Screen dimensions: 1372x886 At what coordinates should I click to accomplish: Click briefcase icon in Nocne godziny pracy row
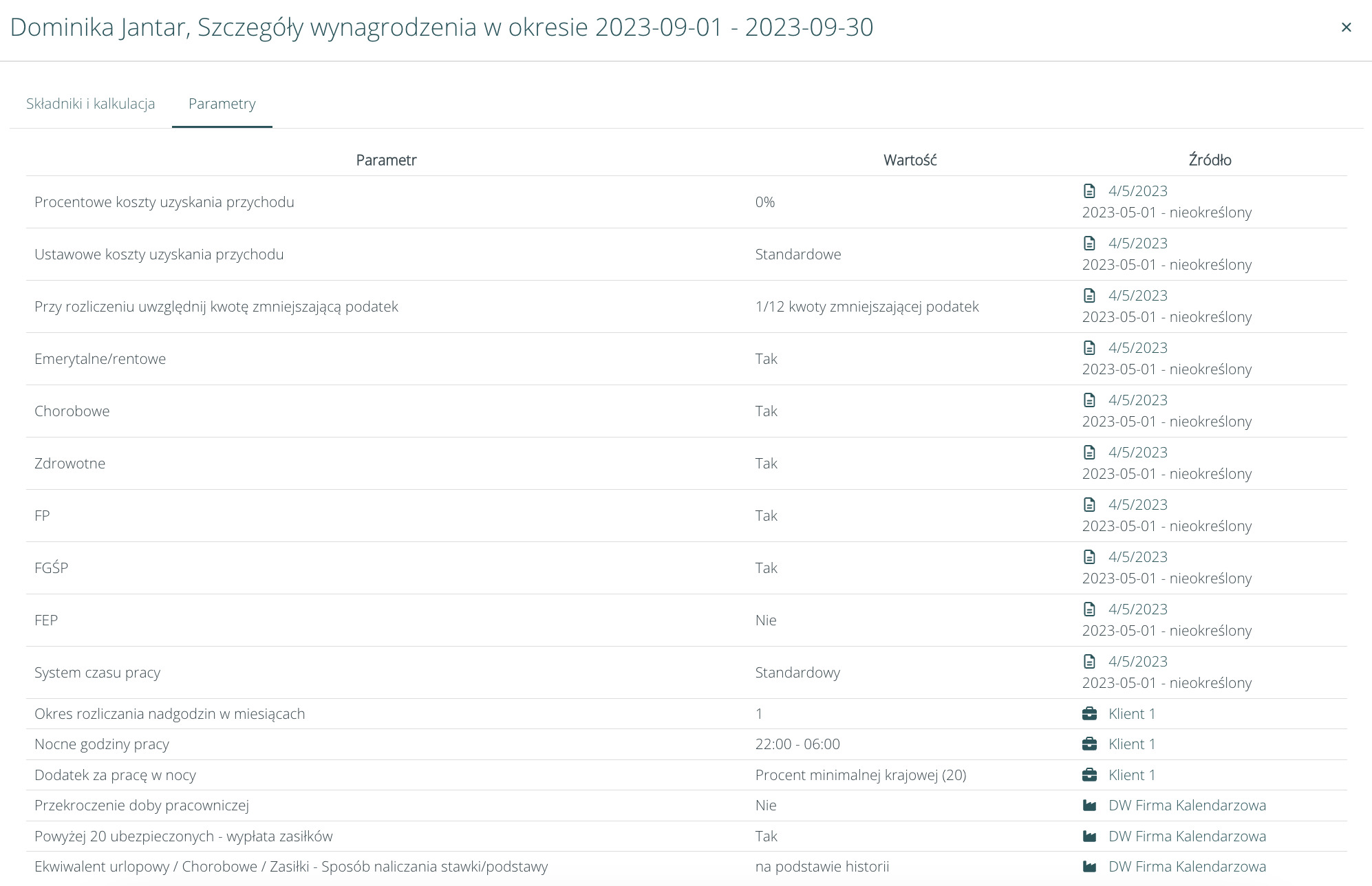coord(1089,744)
